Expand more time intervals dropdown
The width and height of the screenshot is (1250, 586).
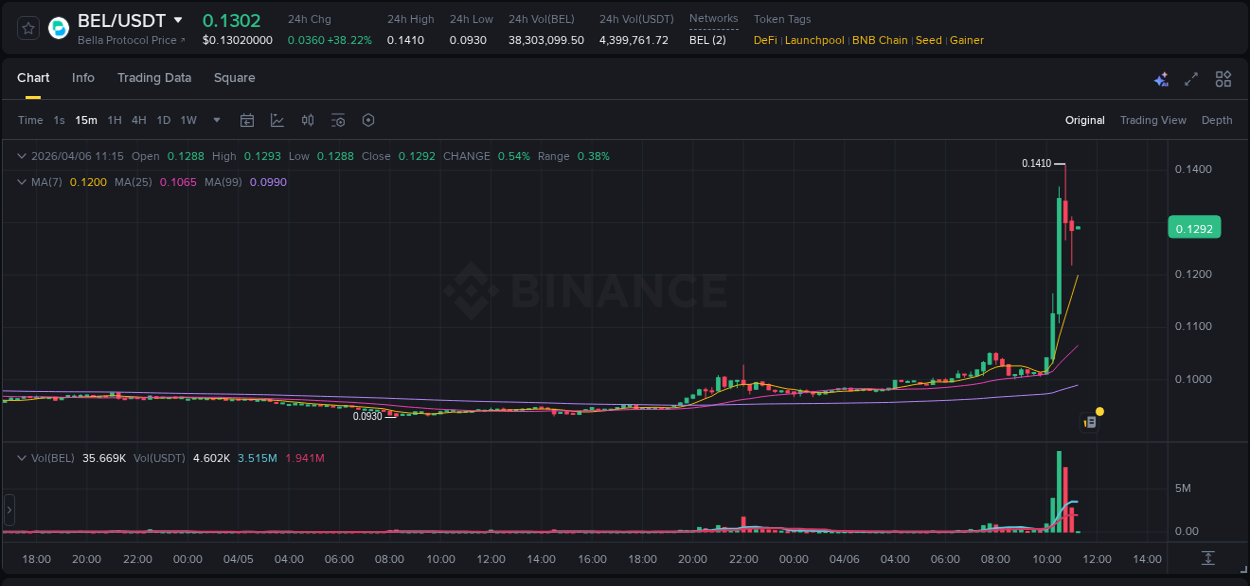217,120
